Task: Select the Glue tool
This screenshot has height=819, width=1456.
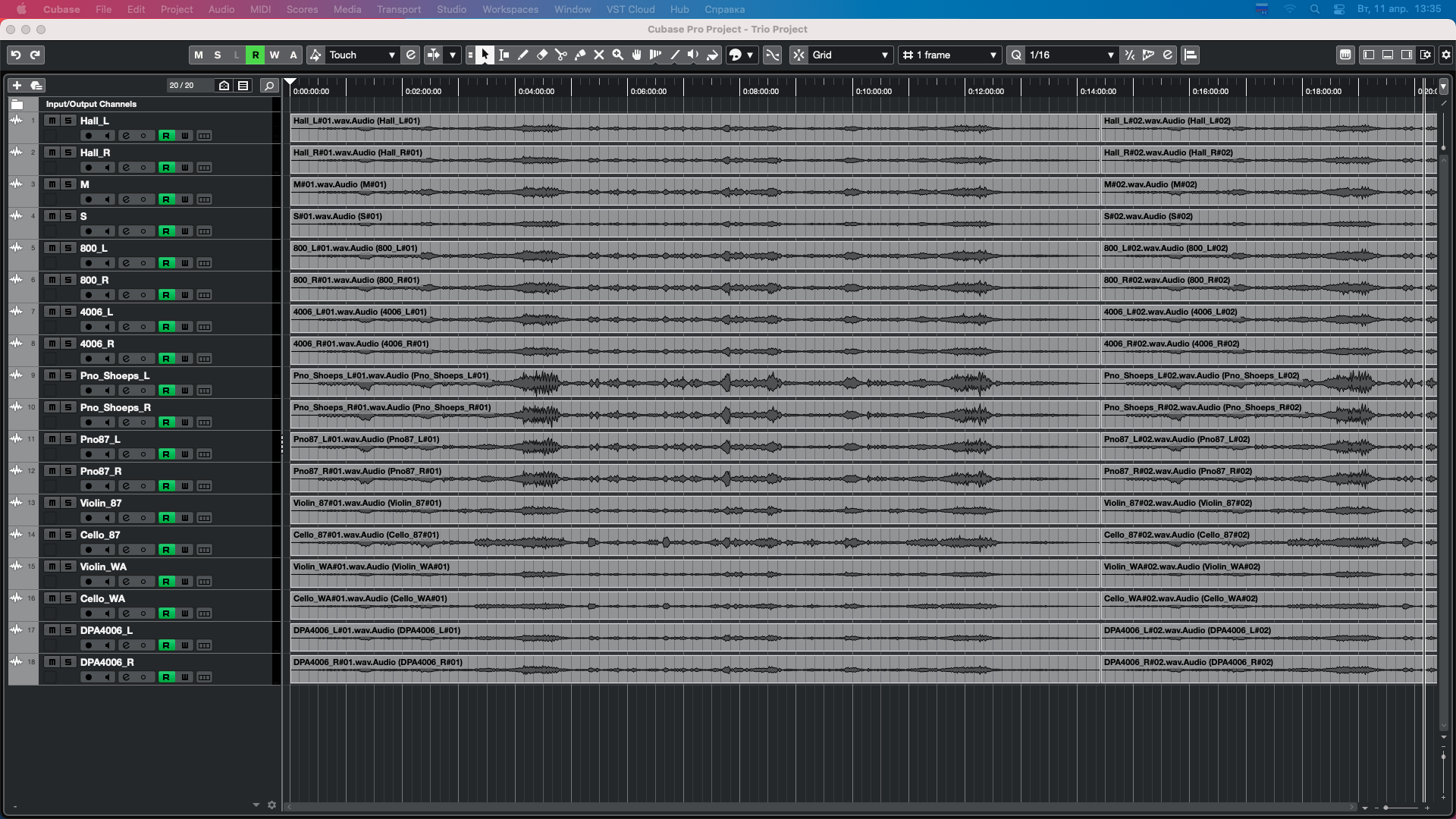Action: coord(580,55)
